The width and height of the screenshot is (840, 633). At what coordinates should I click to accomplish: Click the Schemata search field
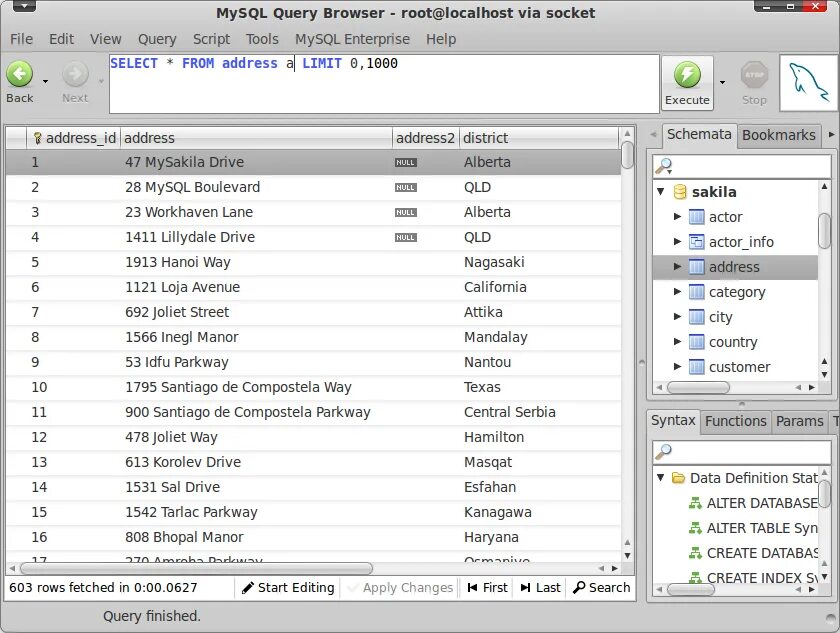741,167
